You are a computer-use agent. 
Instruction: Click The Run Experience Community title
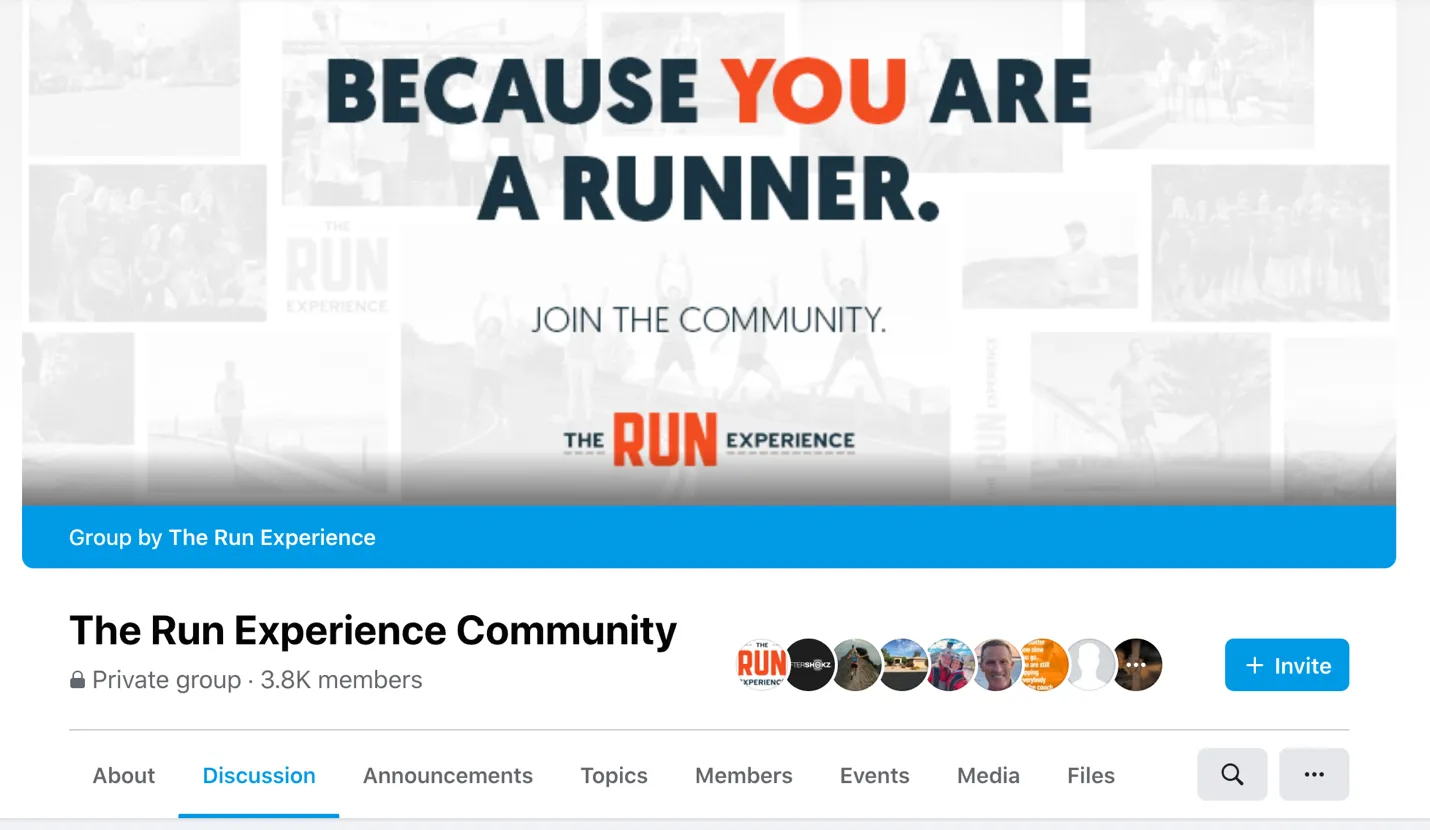pyautogui.click(x=373, y=630)
